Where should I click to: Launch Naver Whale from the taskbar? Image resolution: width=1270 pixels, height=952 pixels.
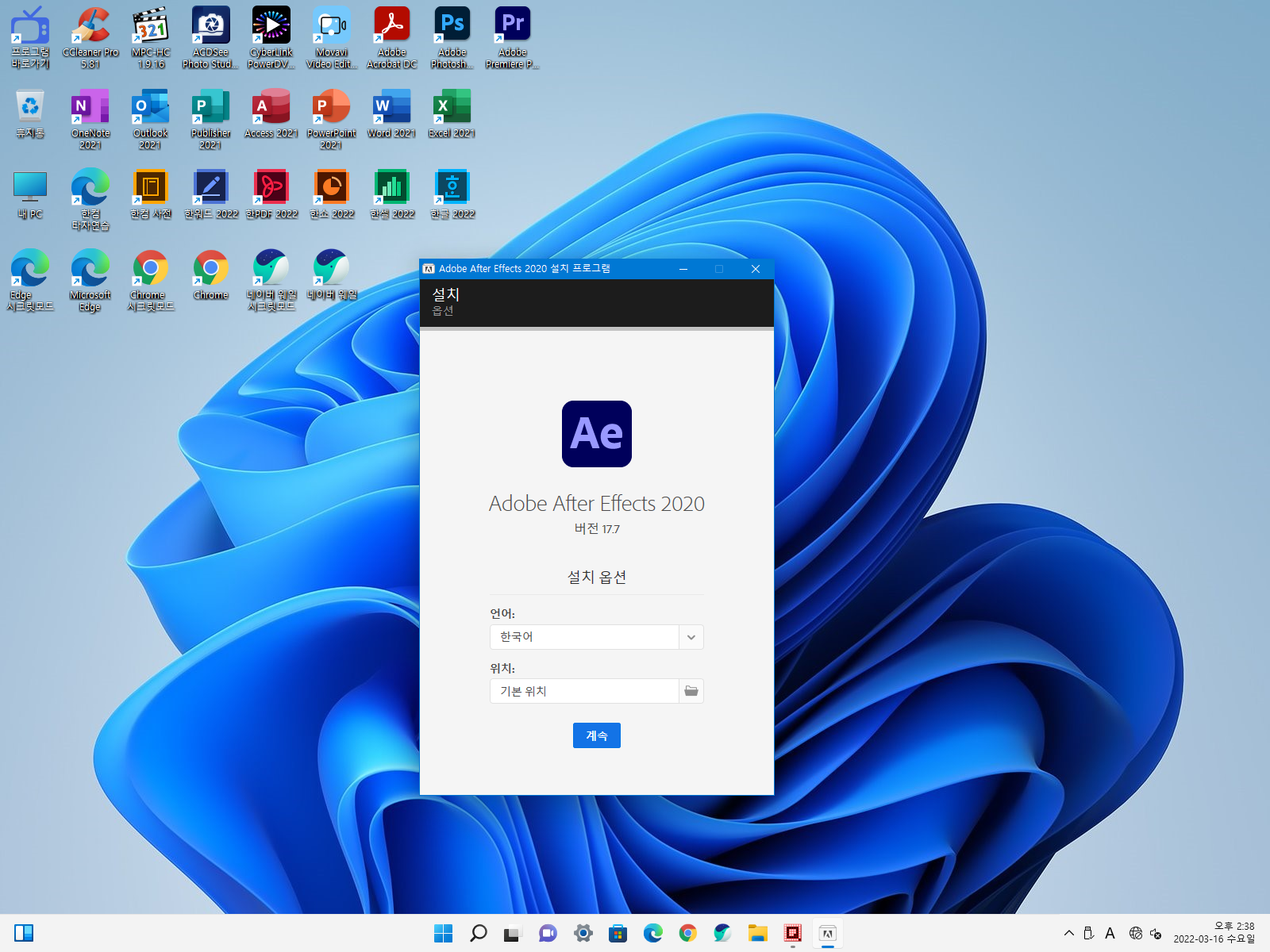[723, 933]
